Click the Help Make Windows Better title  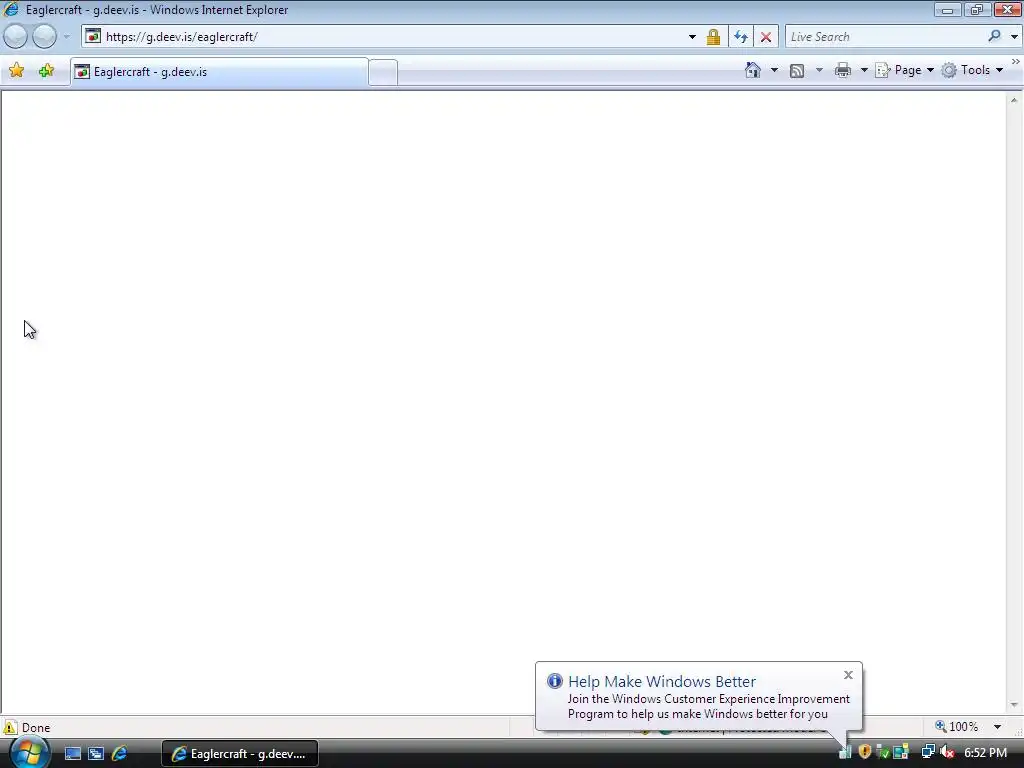[662, 681]
